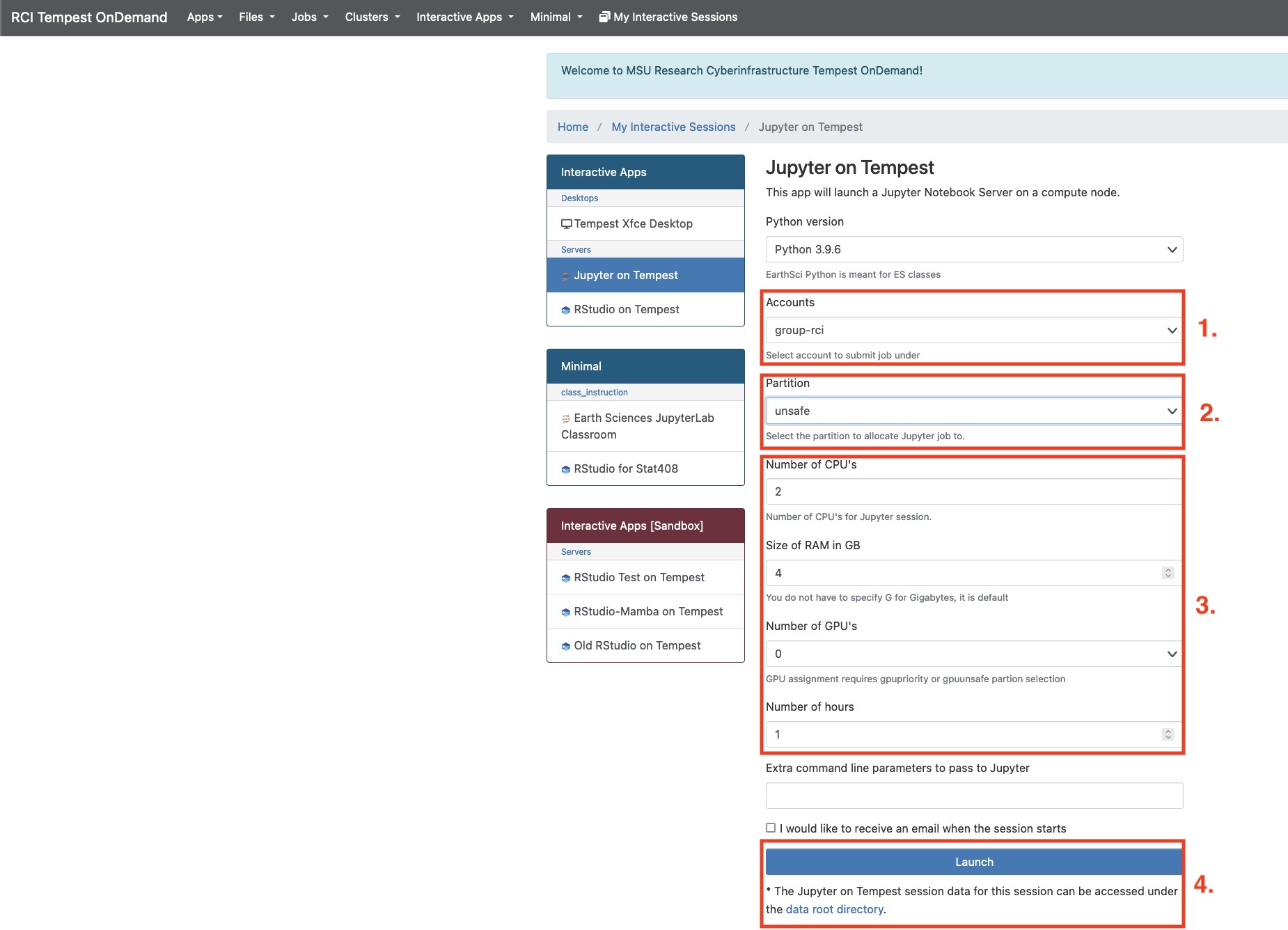This screenshot has width=1288, height=930.
Task: Open the data root directory link
Action: coord(834,909)
